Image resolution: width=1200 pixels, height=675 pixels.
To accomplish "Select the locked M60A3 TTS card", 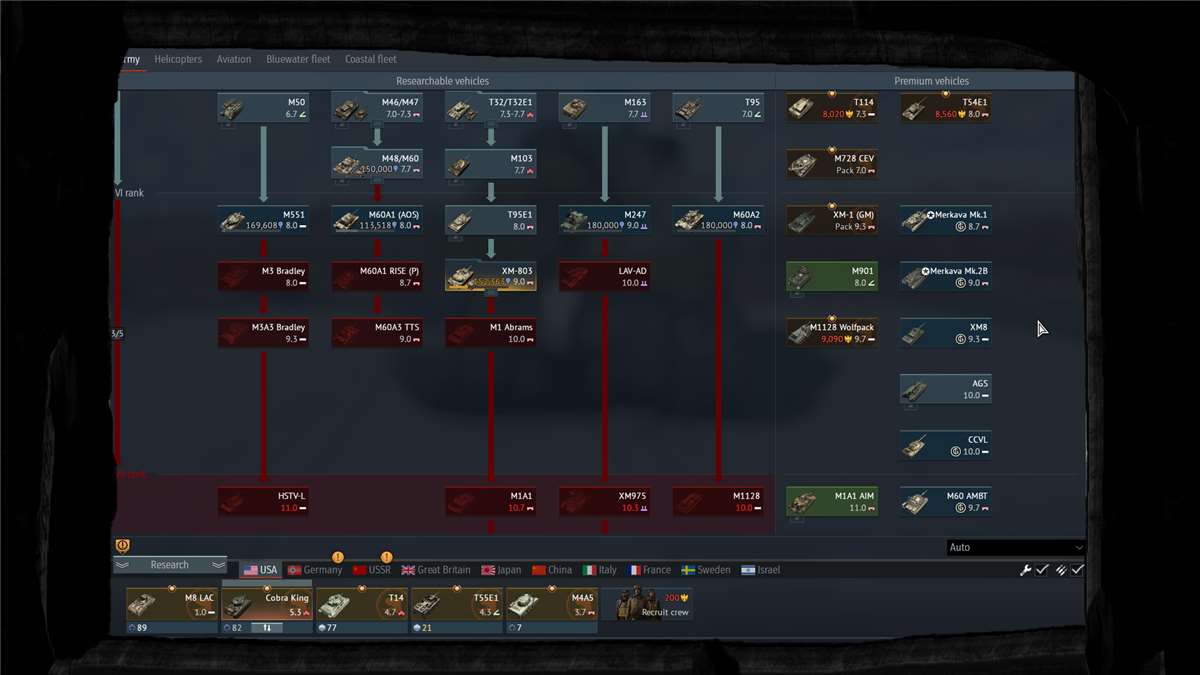I will click(x=377, y=332).
